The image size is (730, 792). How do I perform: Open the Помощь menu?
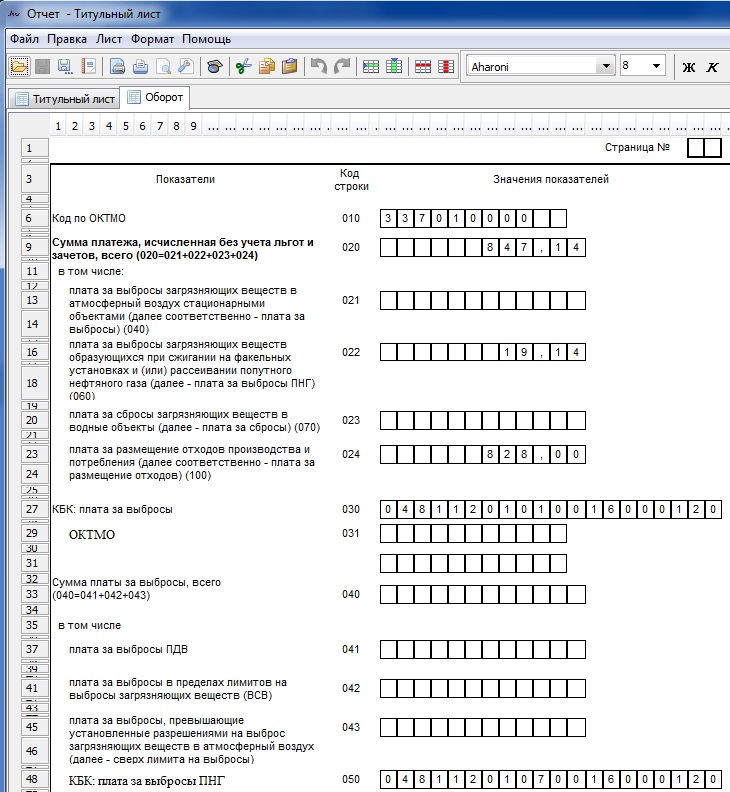(x=206, y=39)
